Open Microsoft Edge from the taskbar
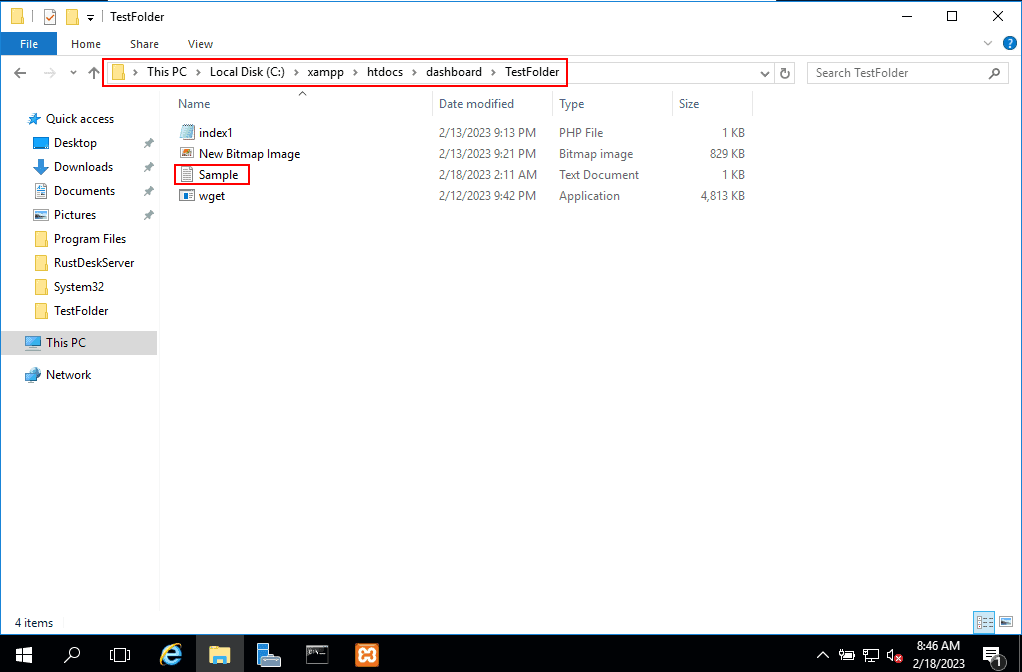1022x672 pixels. [170, 655]
